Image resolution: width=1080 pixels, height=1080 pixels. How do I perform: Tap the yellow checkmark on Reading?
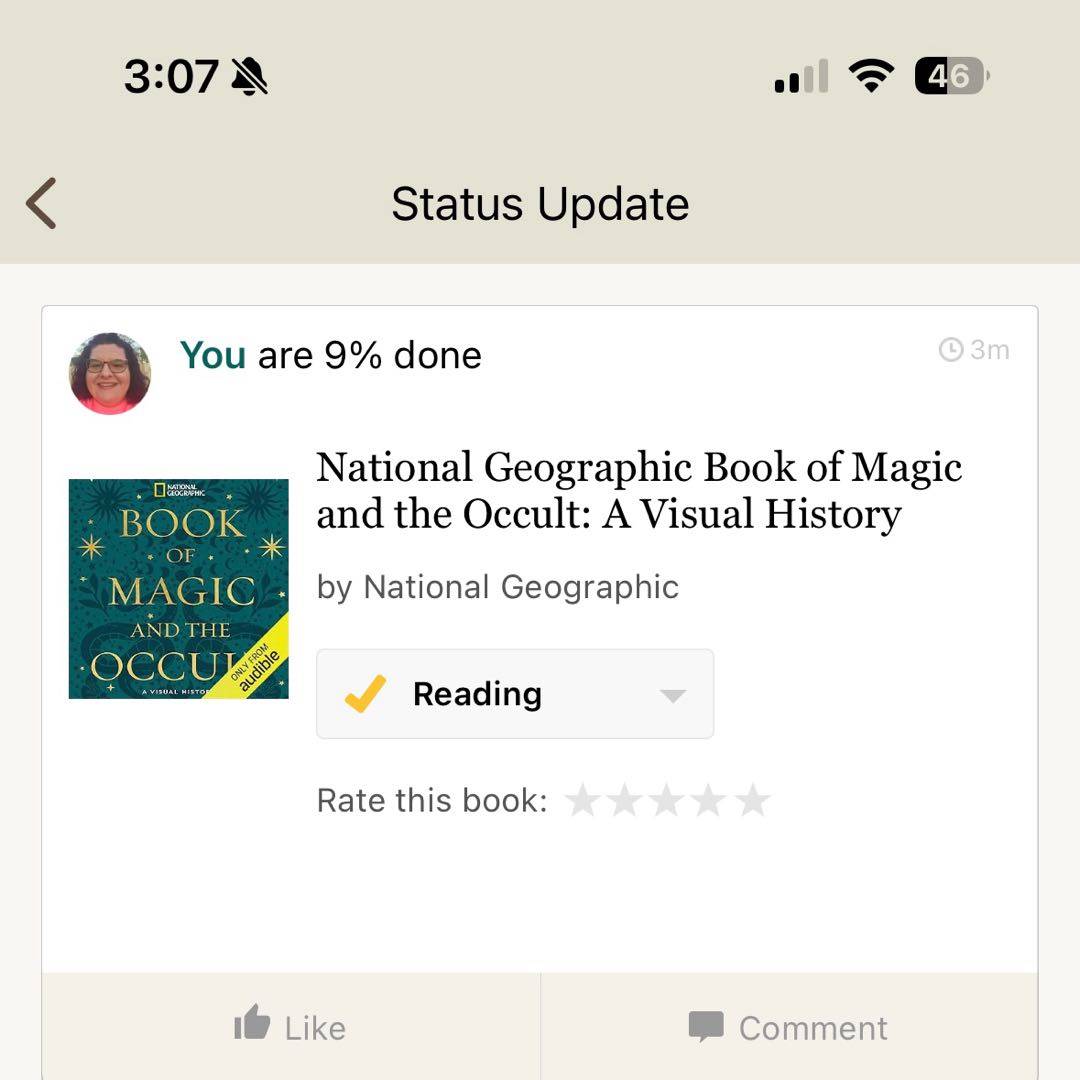pyautogui.click(x=365, y=693)
